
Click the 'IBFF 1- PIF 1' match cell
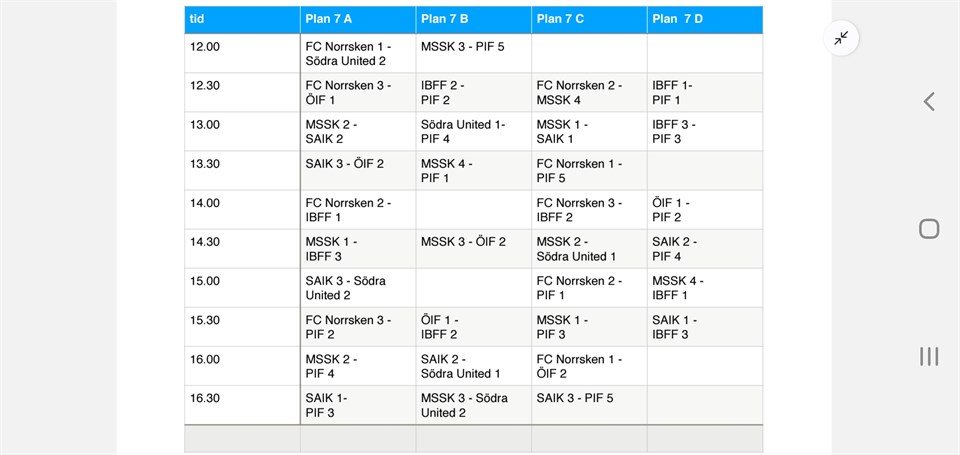(704, 92)
